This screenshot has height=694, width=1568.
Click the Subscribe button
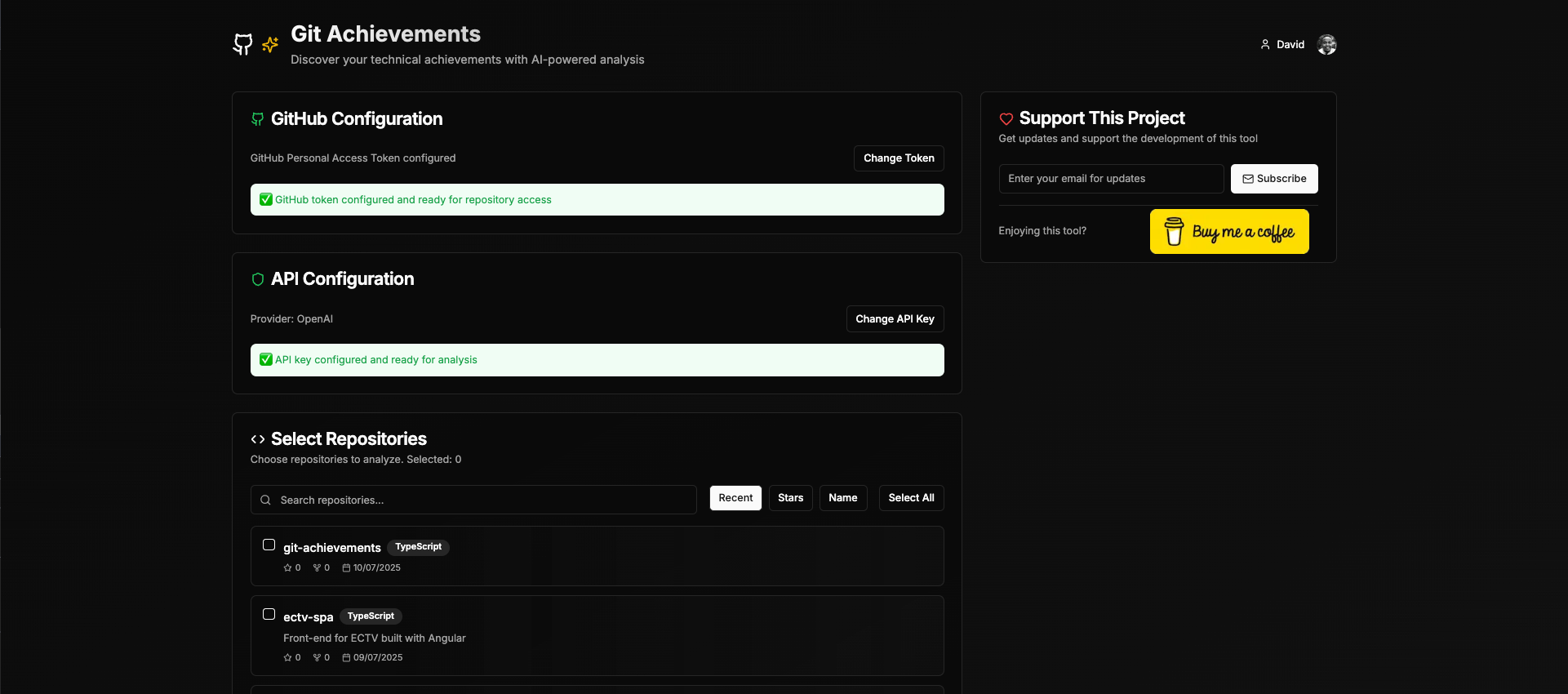[1274, 179]
